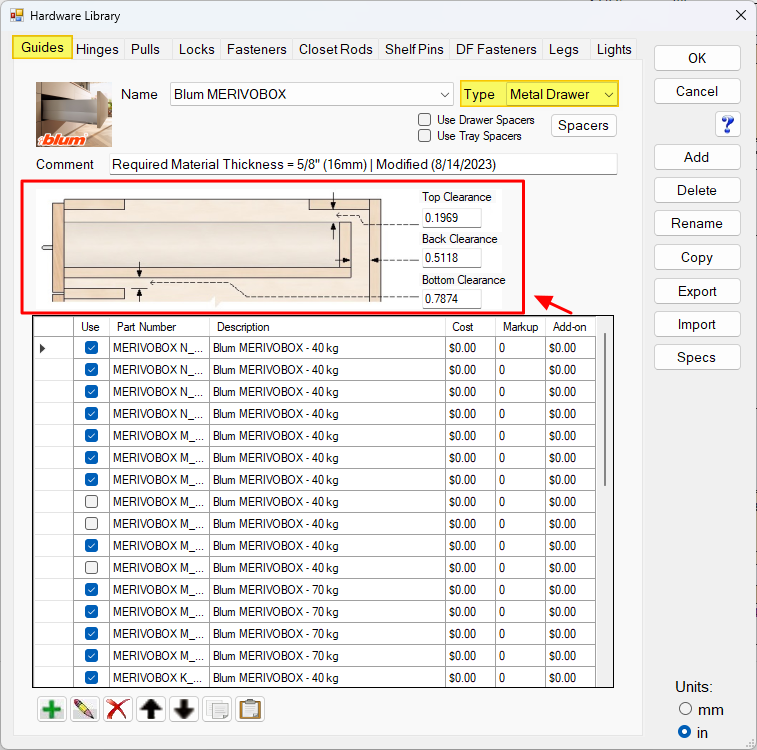Click the Spacers button

click(x=583, y=125)
